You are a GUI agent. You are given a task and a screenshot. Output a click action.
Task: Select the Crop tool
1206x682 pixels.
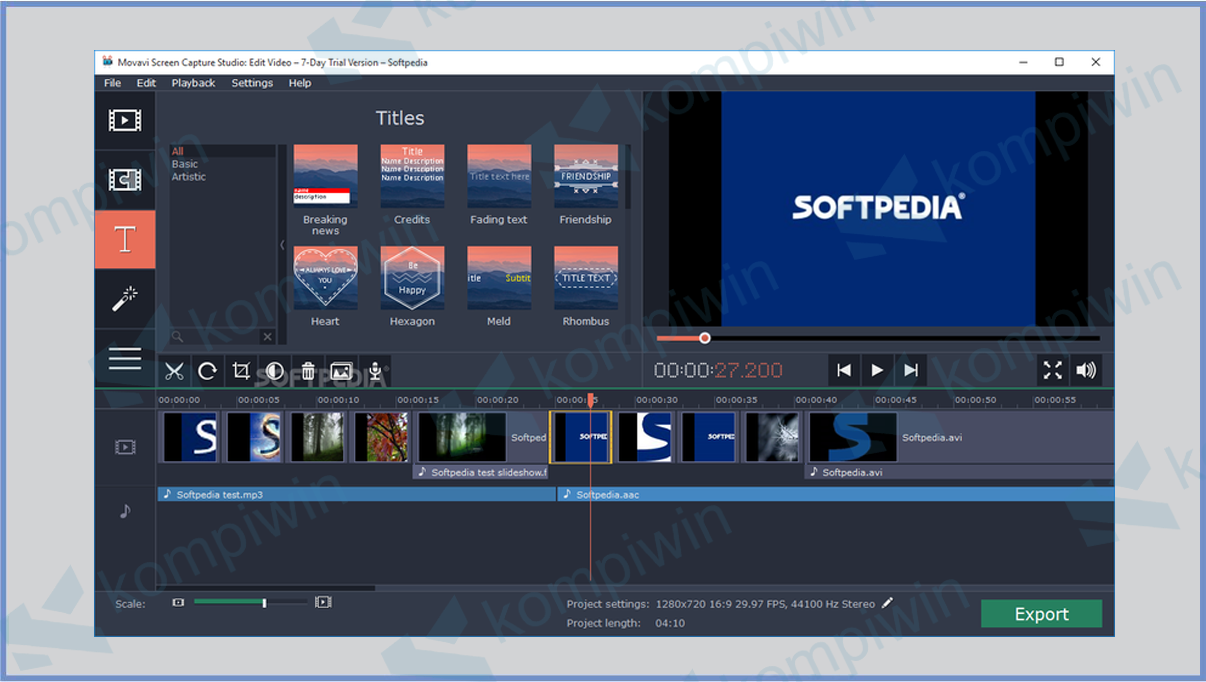(241, 371)
